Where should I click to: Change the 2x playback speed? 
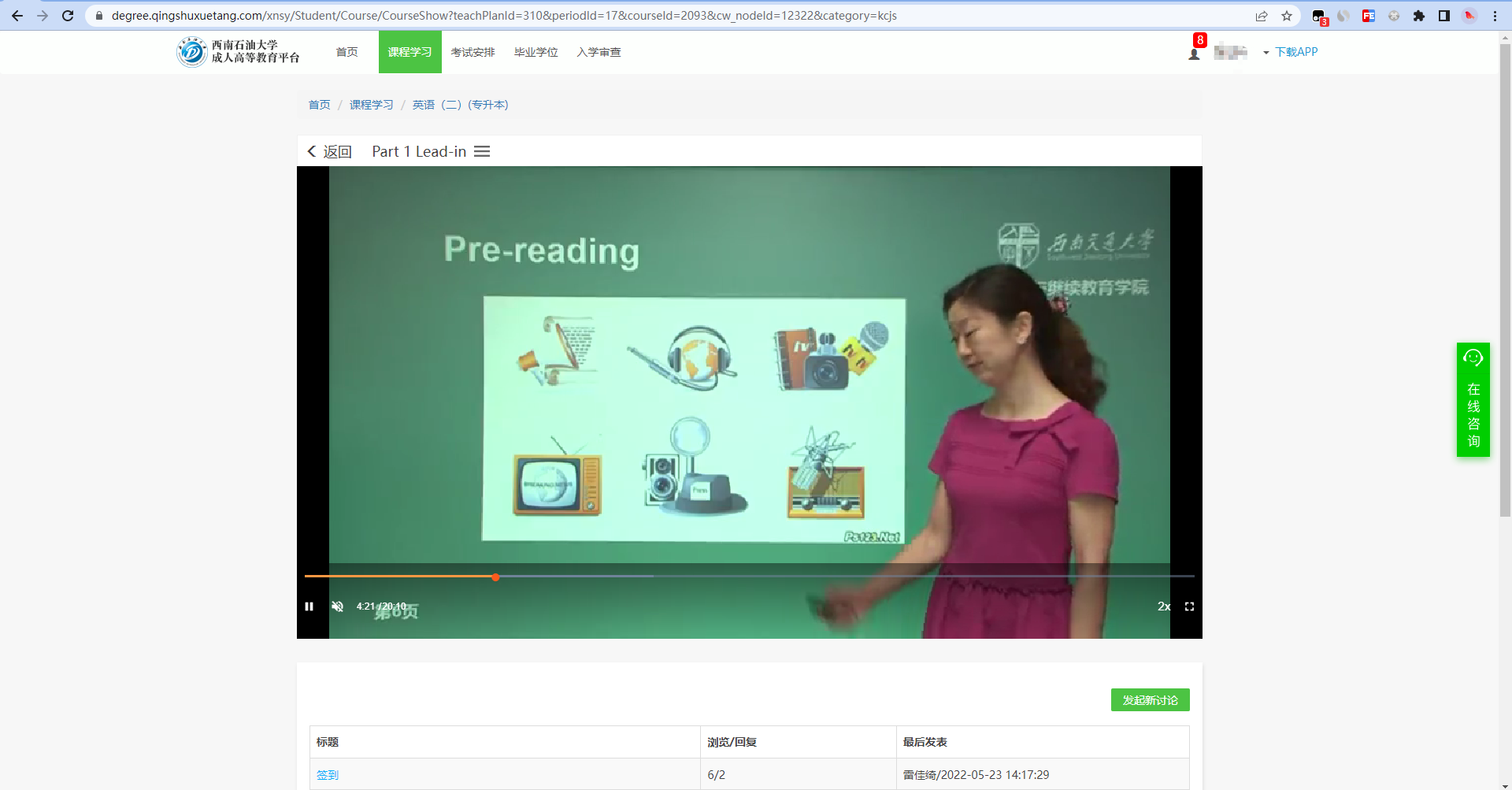[1164, 606]
